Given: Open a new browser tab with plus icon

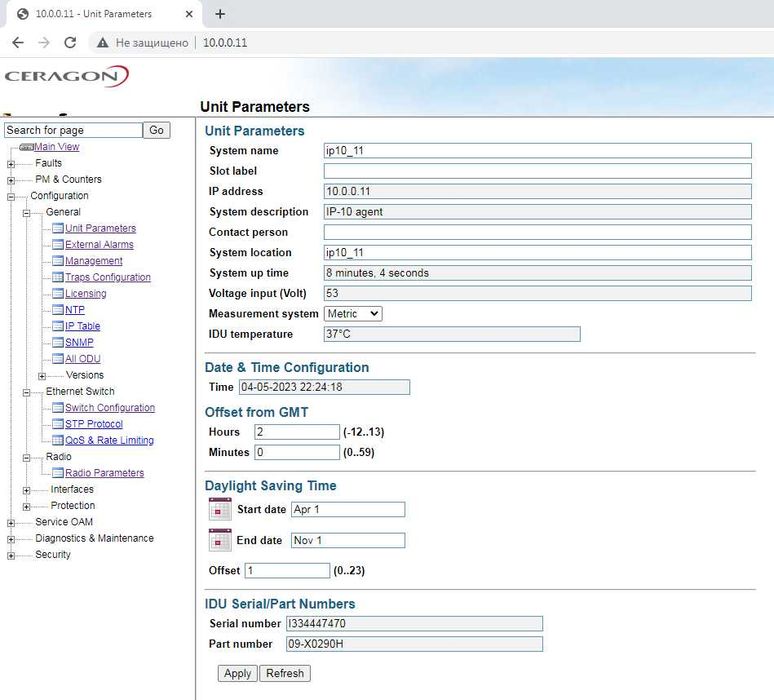Looking at the screenshot, I should pos(220,14).
